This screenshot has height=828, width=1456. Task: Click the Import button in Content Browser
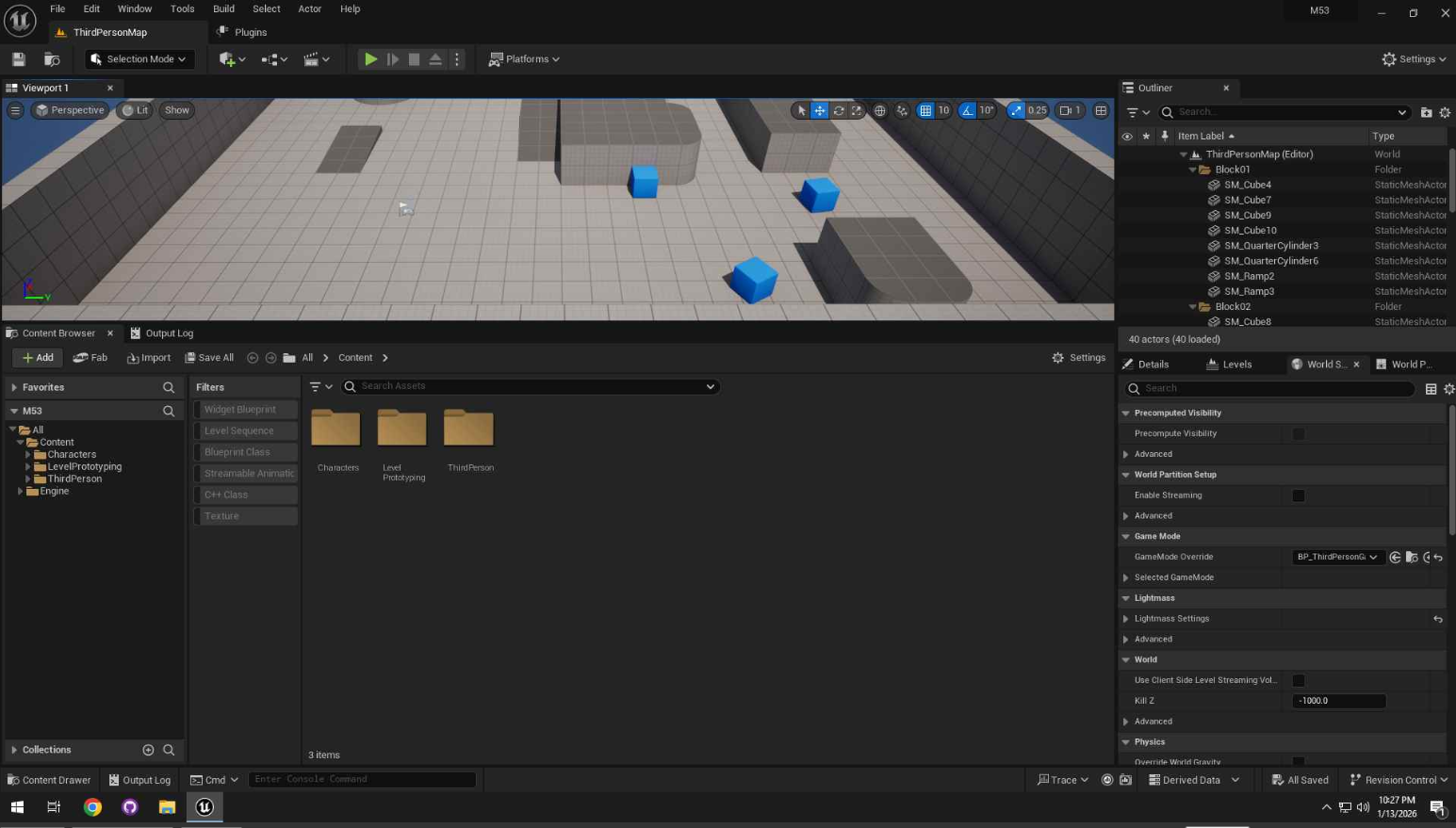point(149,358)
